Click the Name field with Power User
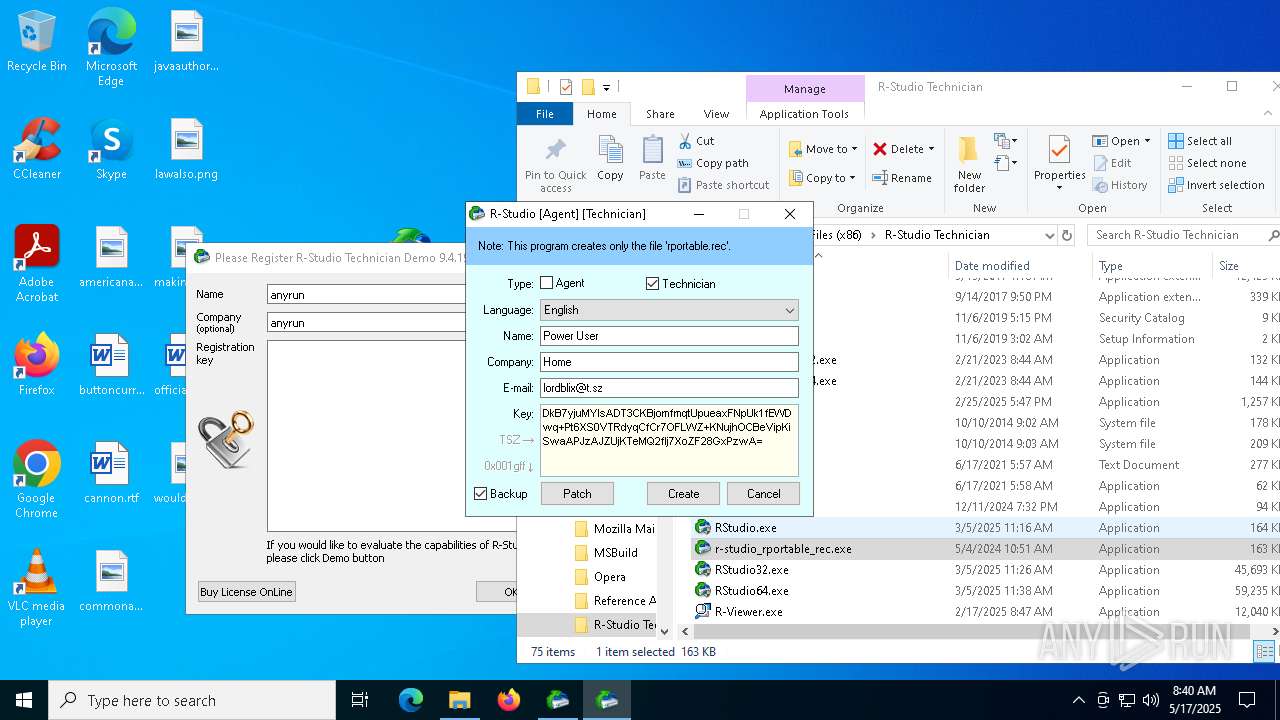1280x720 pixels. (x=669, y=336)
